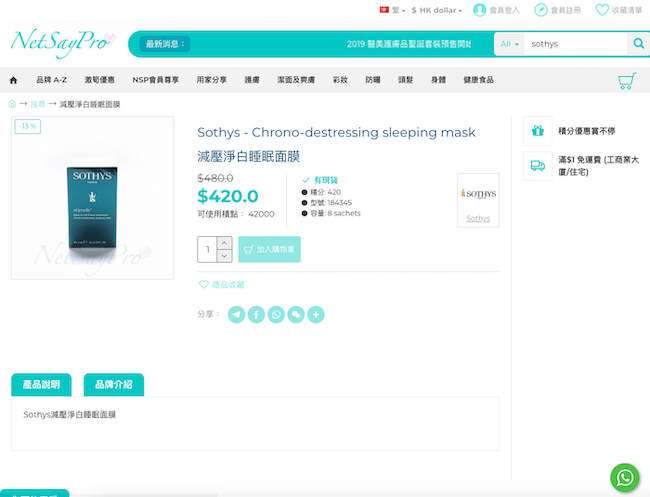
Task: Click the NetSayPro logo
Action: coord(62,43)
